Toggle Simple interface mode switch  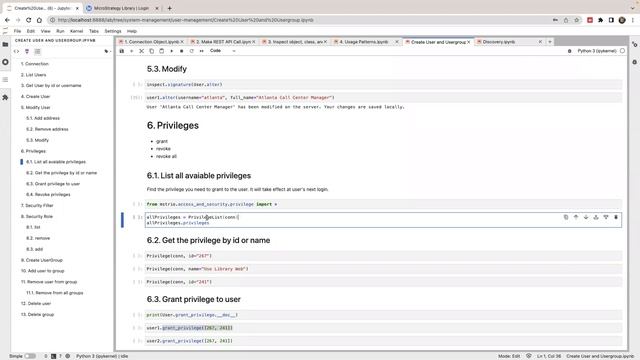(x=30, y=356)
